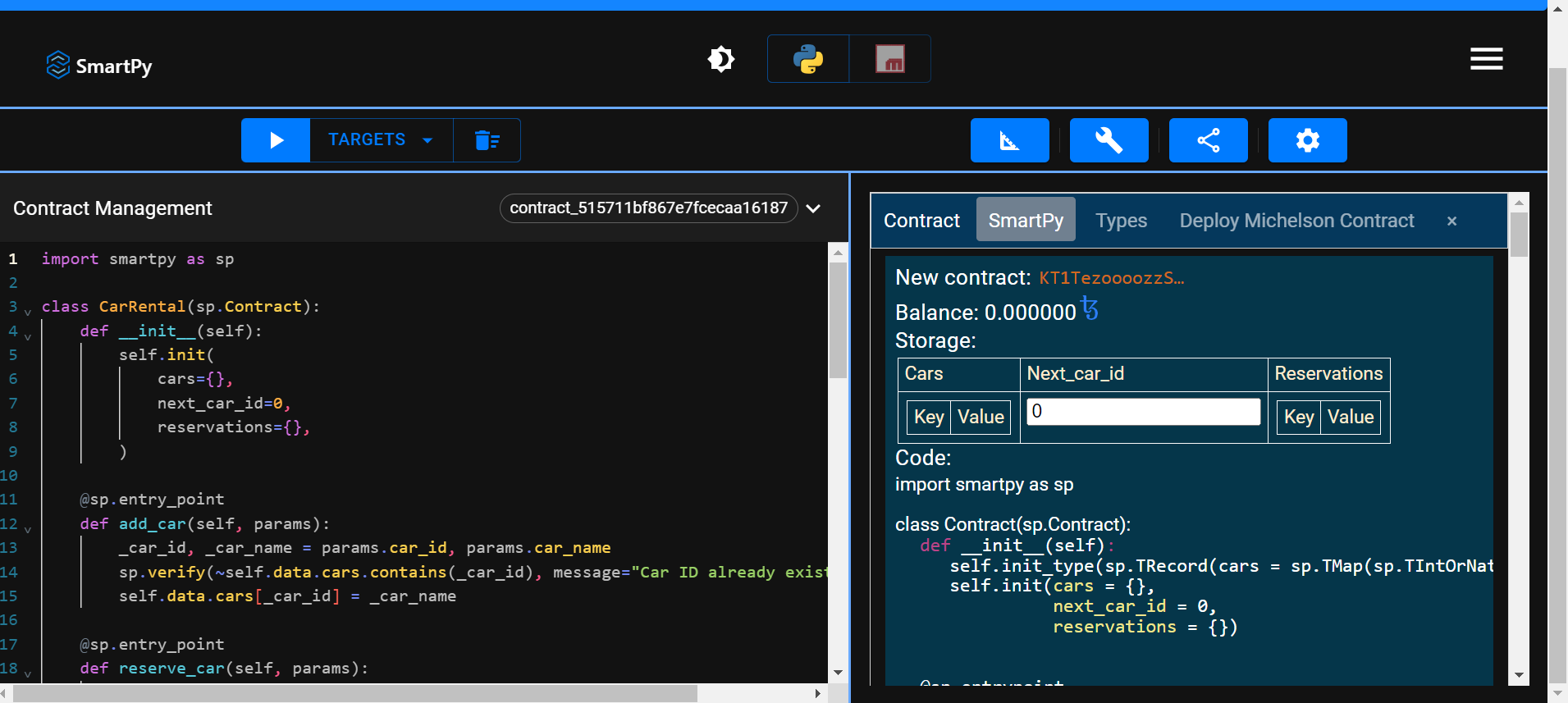The height and width of the screenshot is (703, 1568).
Task: Collapse the add_car function fold arrow
Action: (x=28, y=530)
